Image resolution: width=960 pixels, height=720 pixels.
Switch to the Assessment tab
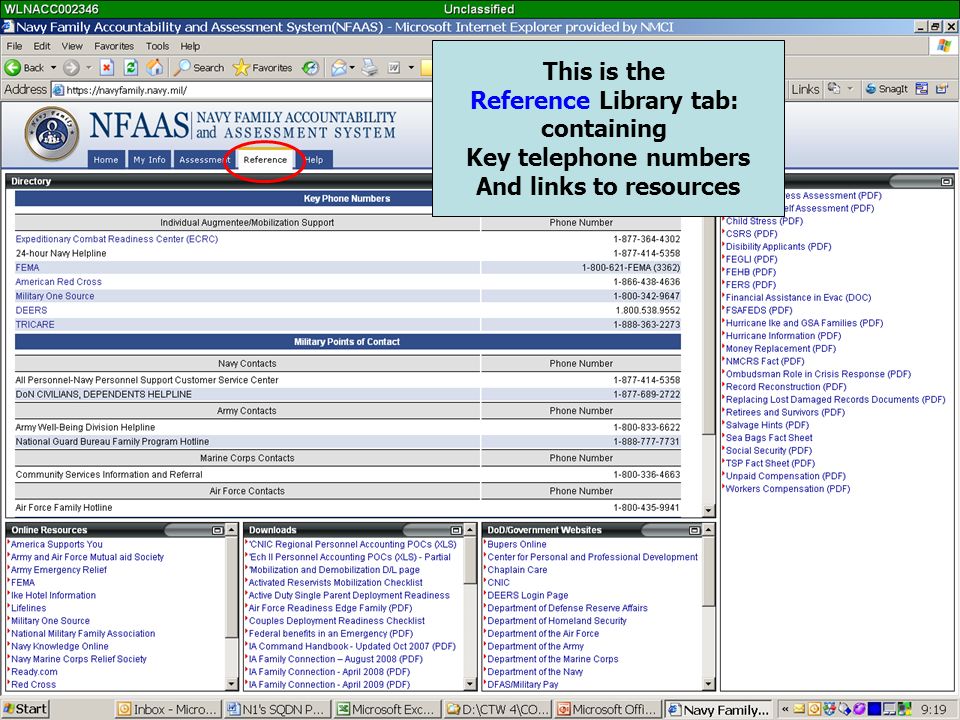[204, 159]
